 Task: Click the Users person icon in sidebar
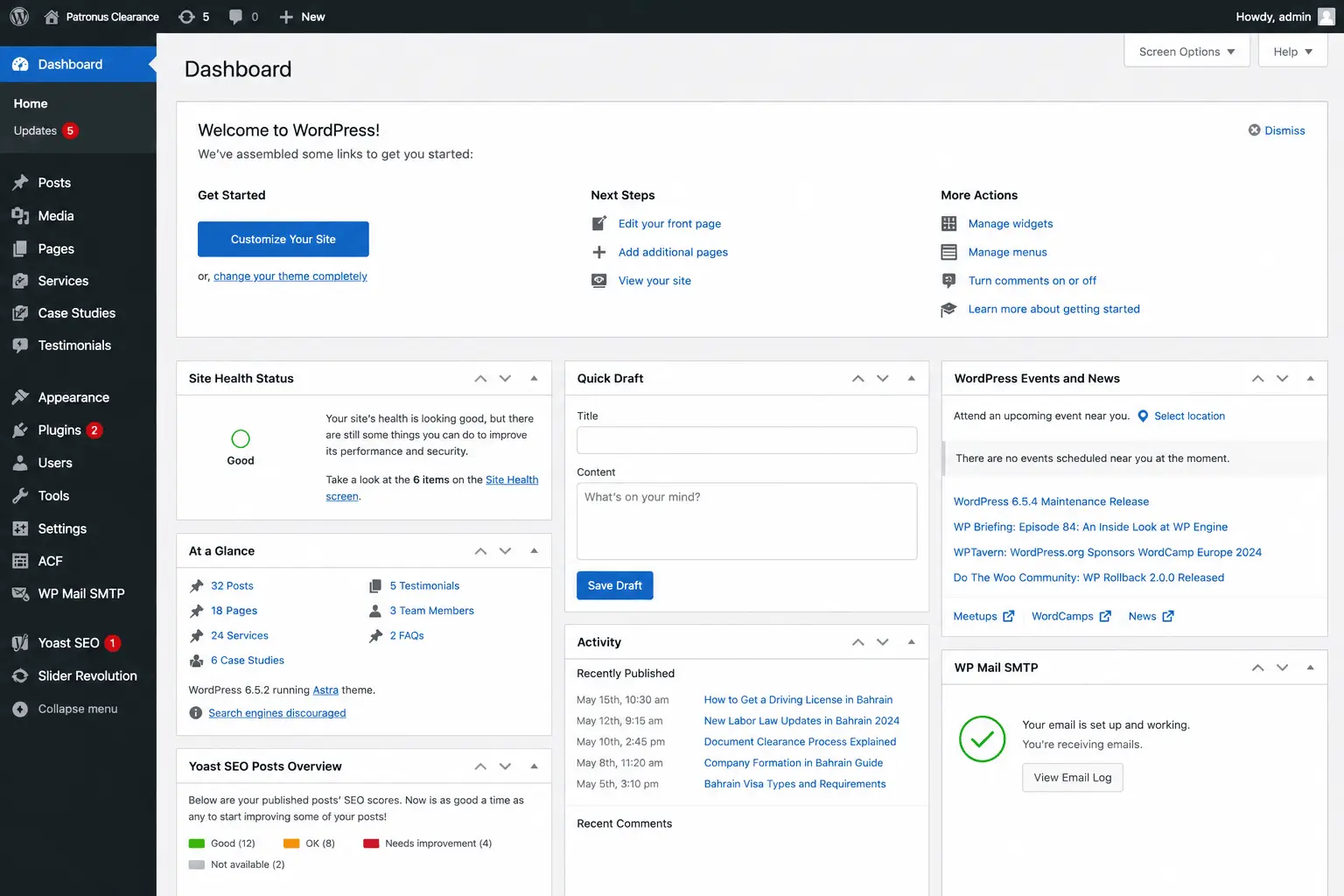click(20, 463)
